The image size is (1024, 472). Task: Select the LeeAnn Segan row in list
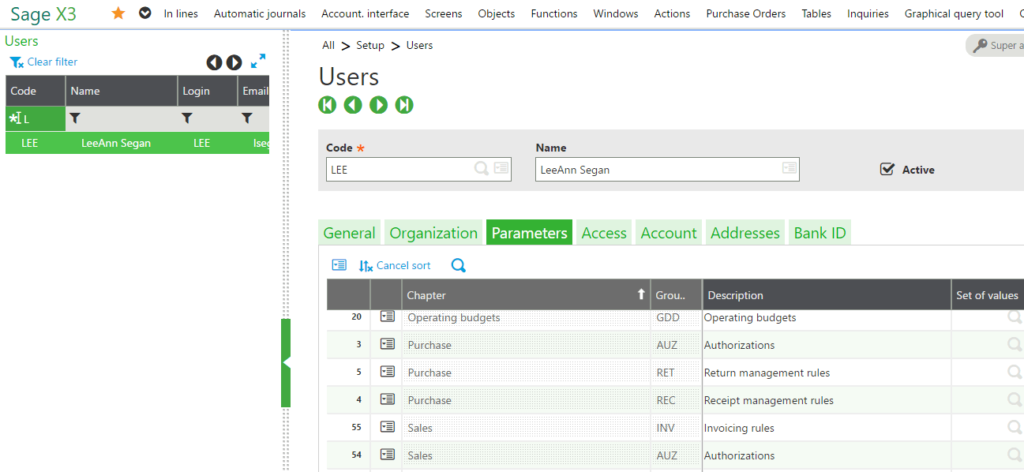point(137,143)
